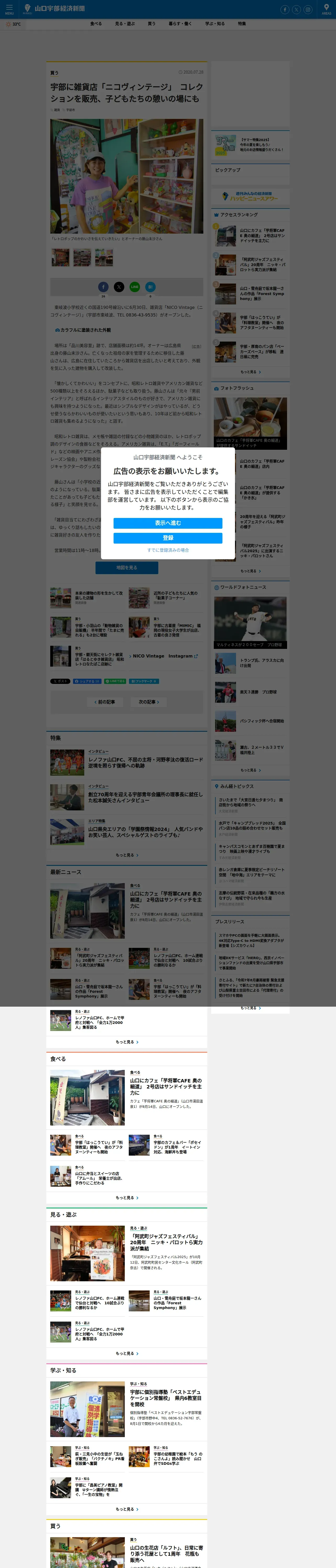Click the 登録 button in the dialog

point(168,538)
